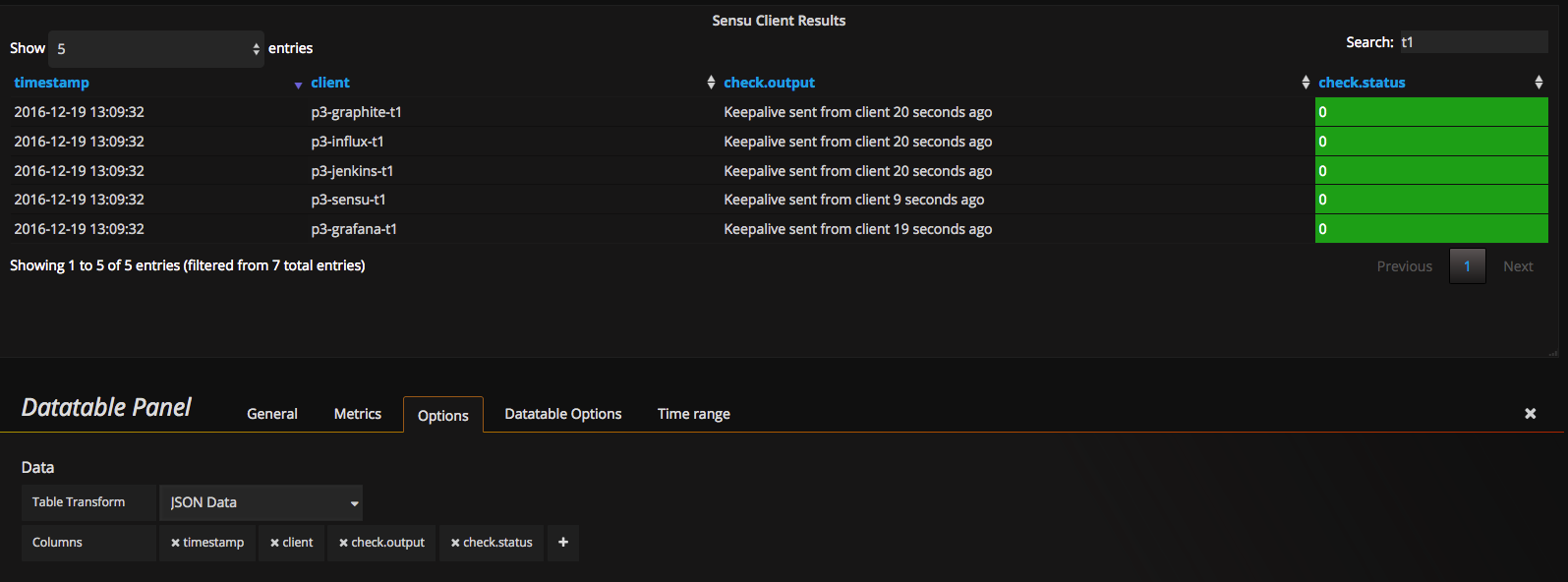This screenshot has width=1568, height=582.
Task: Click the status cell of p3-jenkins-t1 row
Action: [x=1431, y=171]
